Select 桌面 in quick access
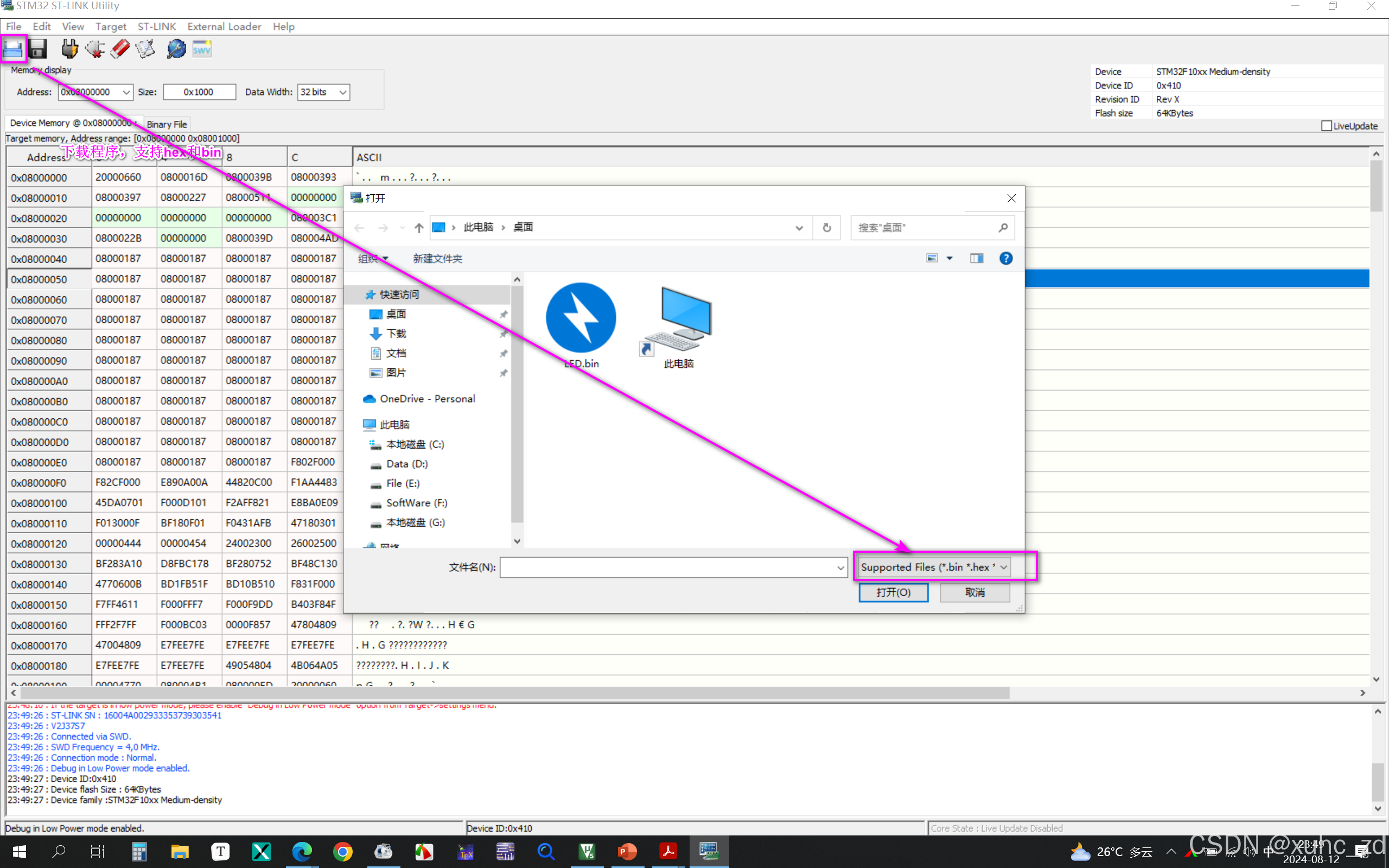Screen dimensions: 1389x868 tap(396, 314)
